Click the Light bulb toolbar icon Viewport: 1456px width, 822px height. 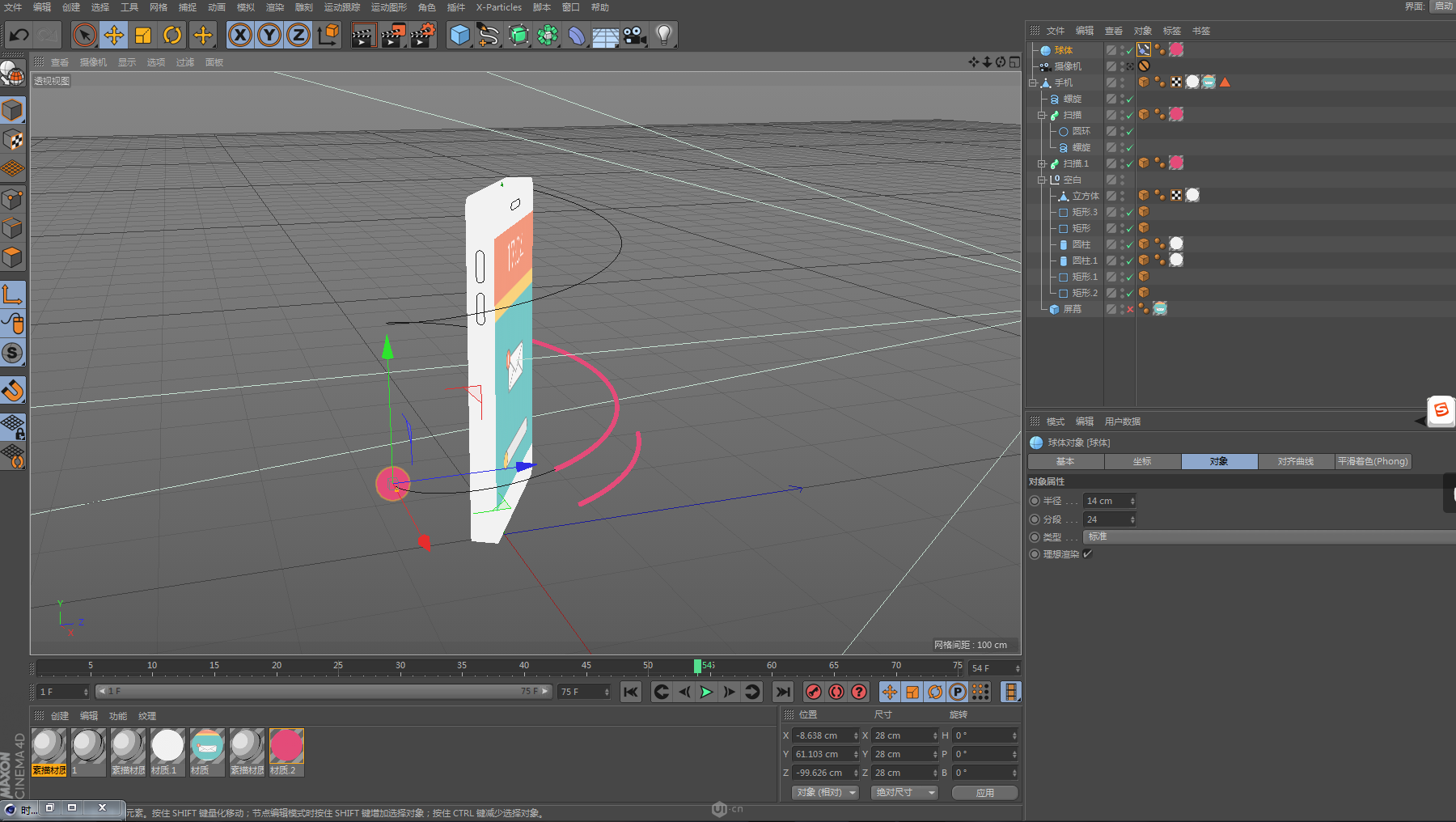664,35
